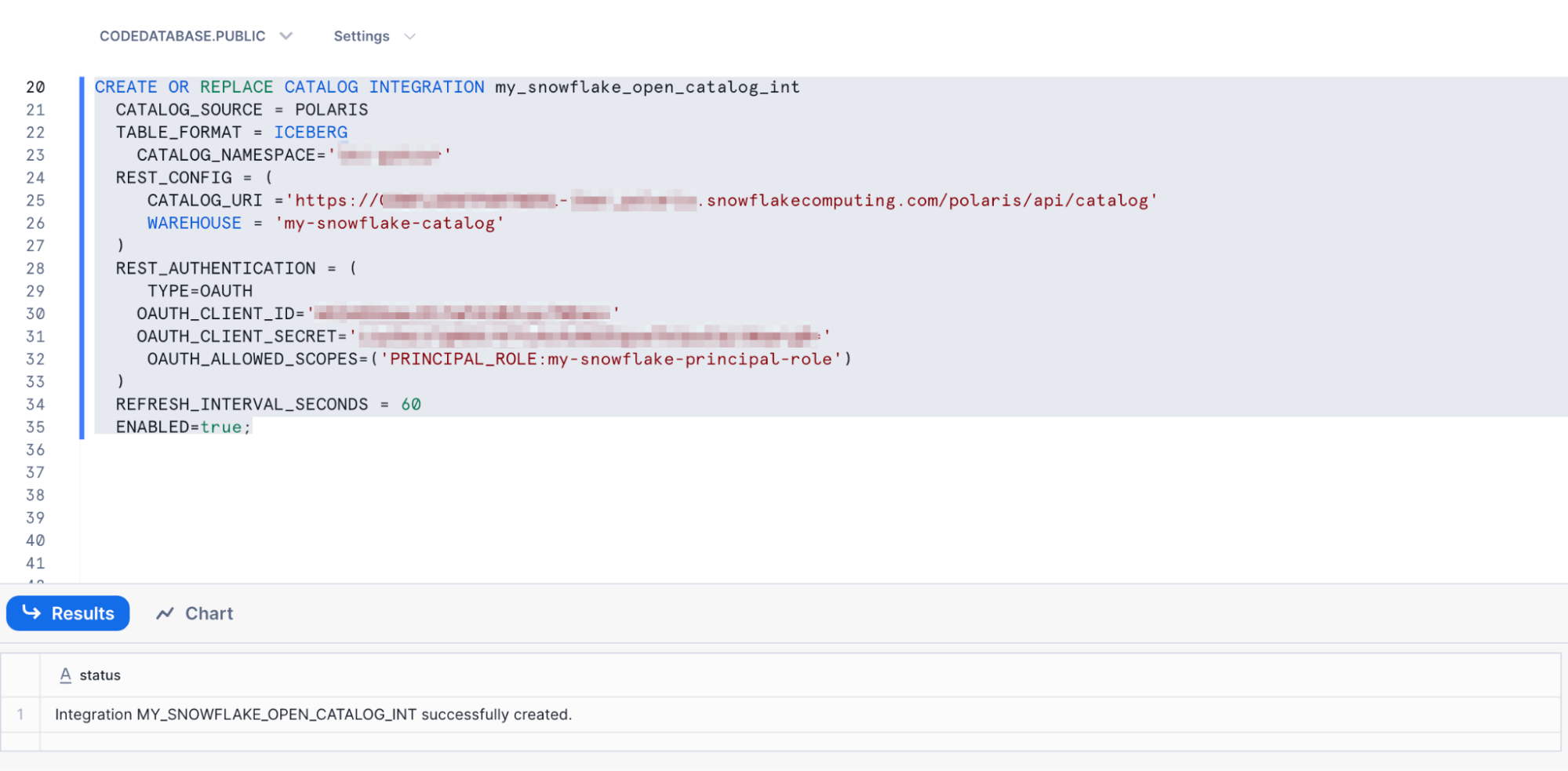The width and height of the screenshot is (1568, 771).
Task: Click line number 20 in the gutter
Action: [x=35, y=87]
